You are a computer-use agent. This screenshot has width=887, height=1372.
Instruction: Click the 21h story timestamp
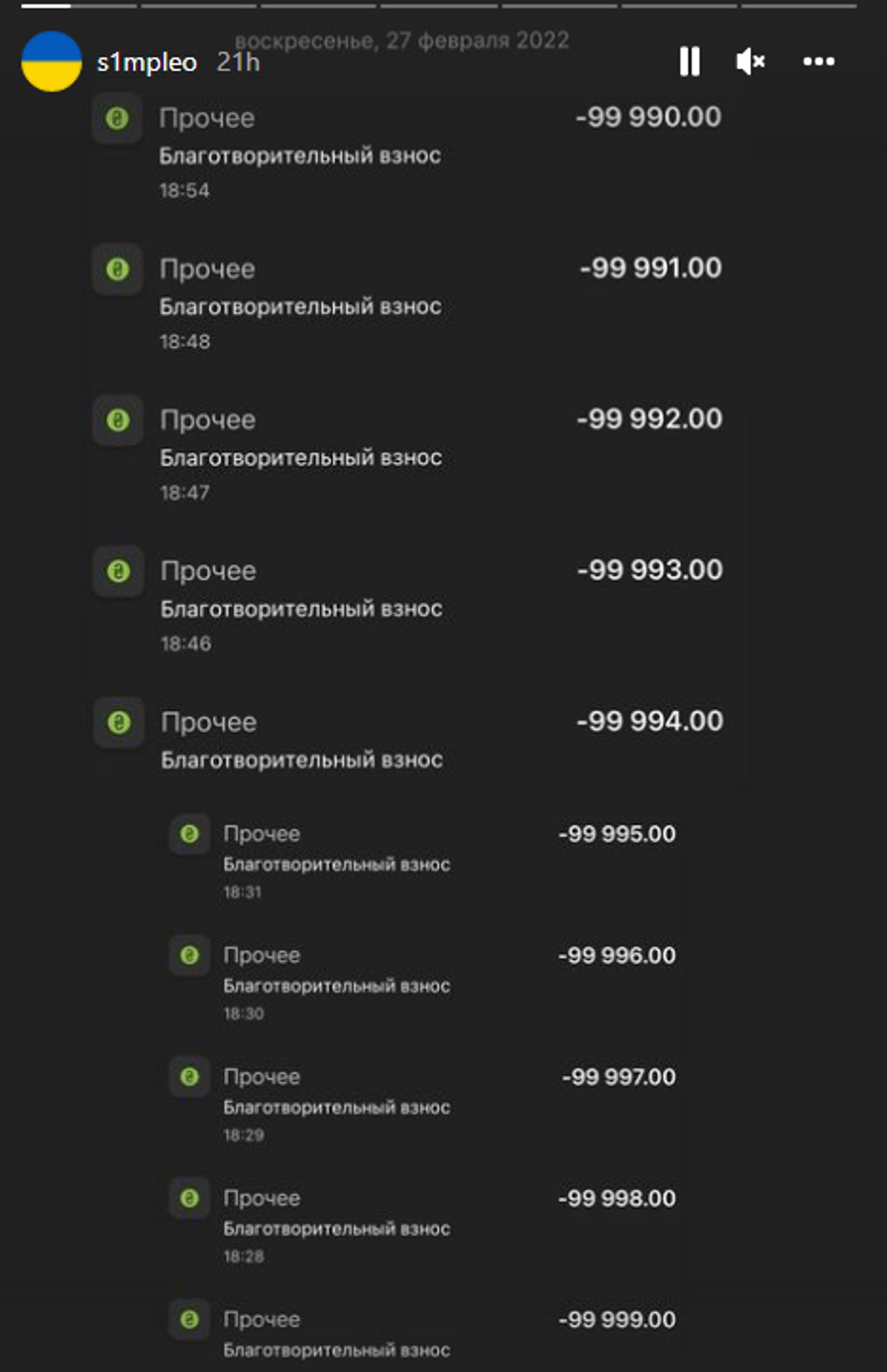coord(235,62)
